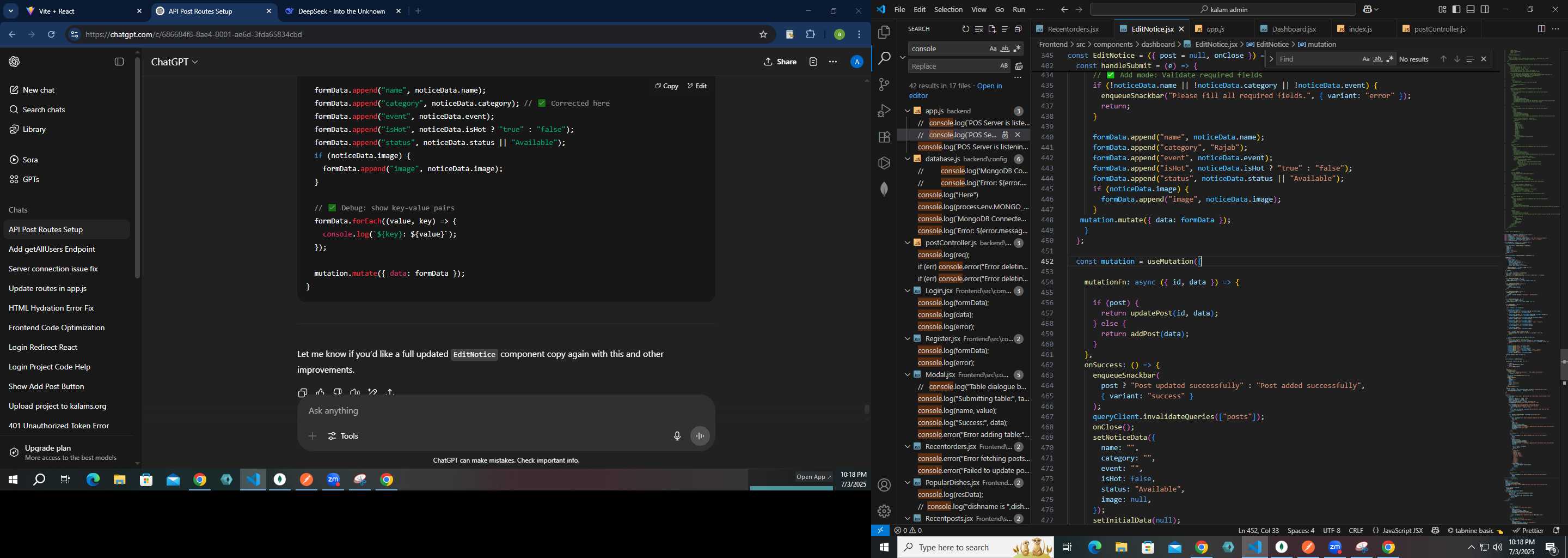Collapse database.js search results group
Viewport: 1568px width, 558px height.
point(908,159)
